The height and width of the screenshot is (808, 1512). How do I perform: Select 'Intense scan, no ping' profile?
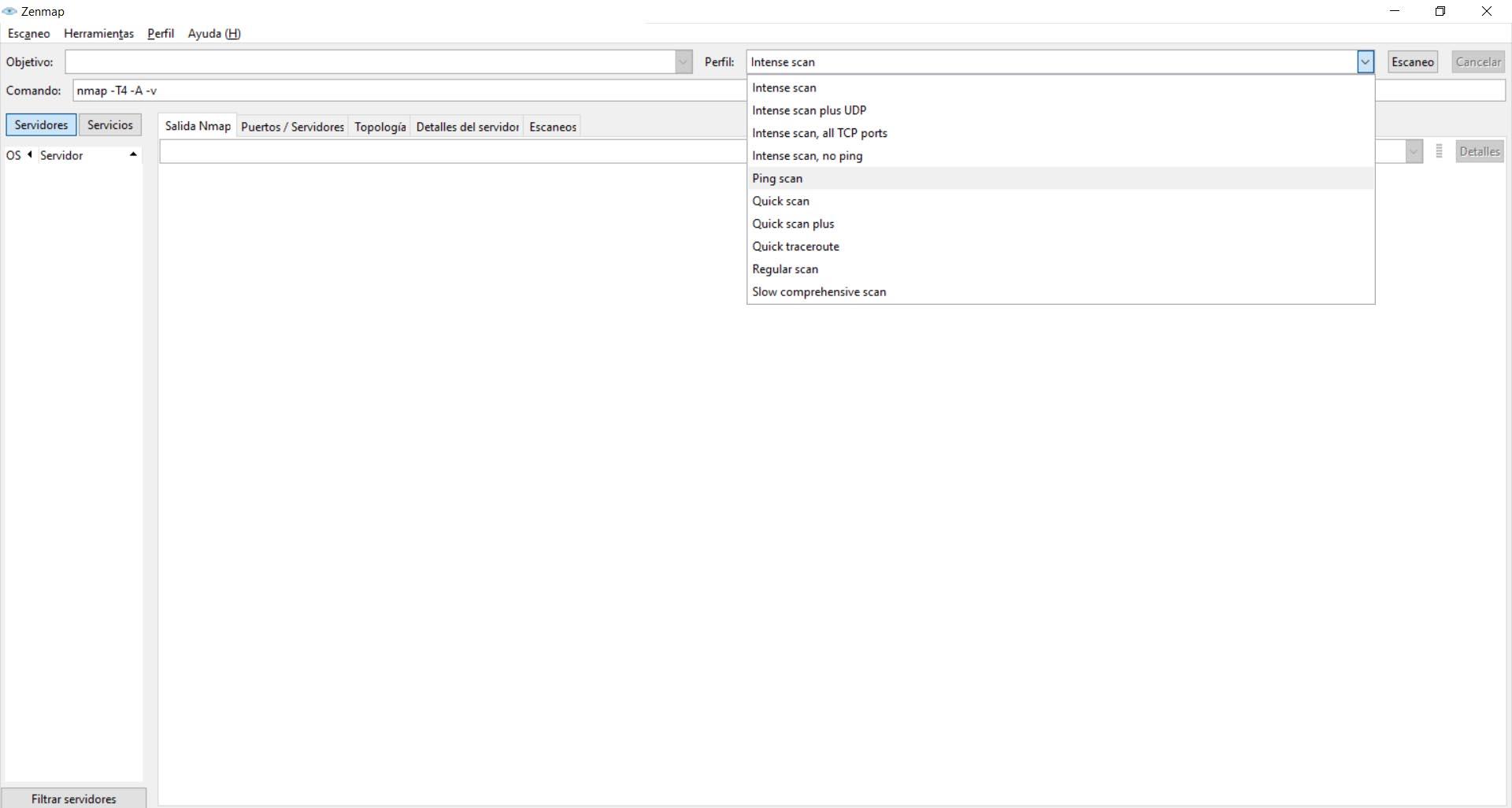[x=1061, y=156]
